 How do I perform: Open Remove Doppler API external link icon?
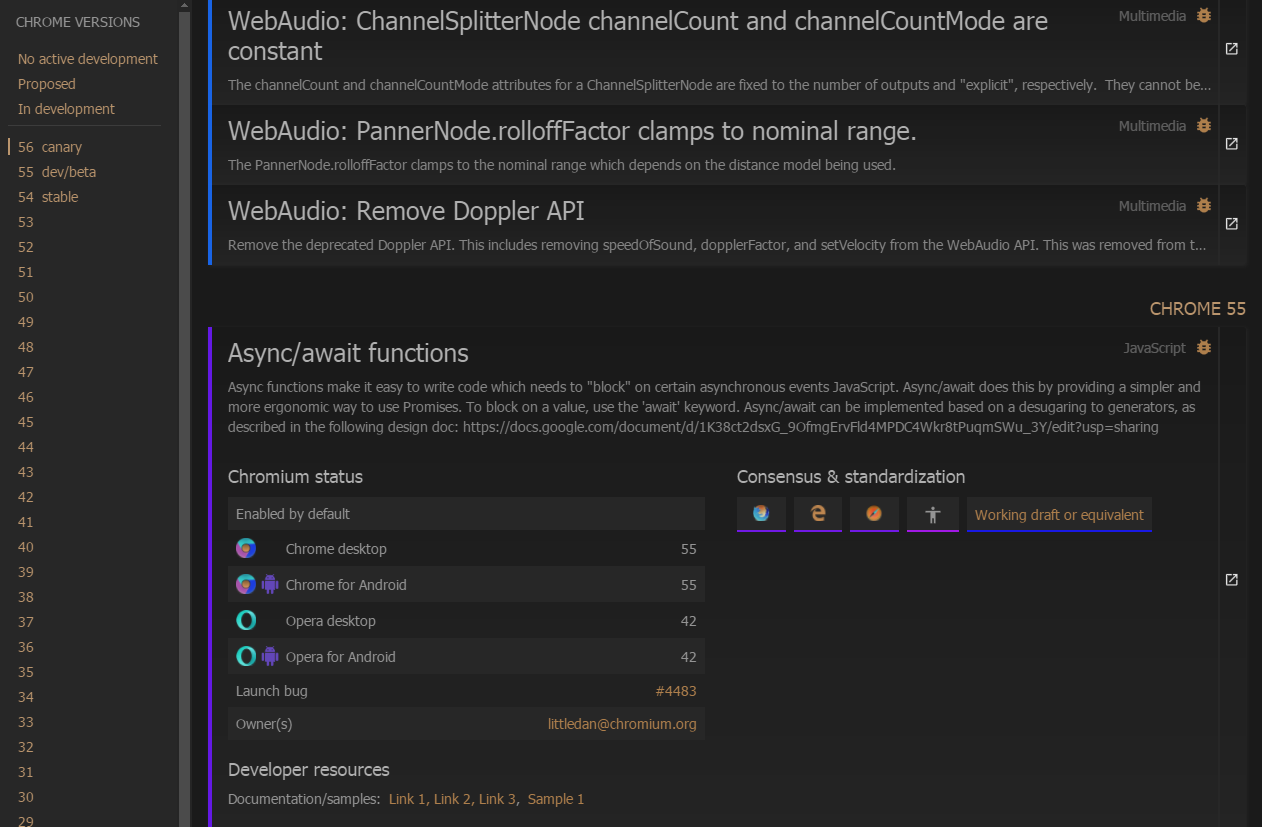click(x=1232, y=224)
